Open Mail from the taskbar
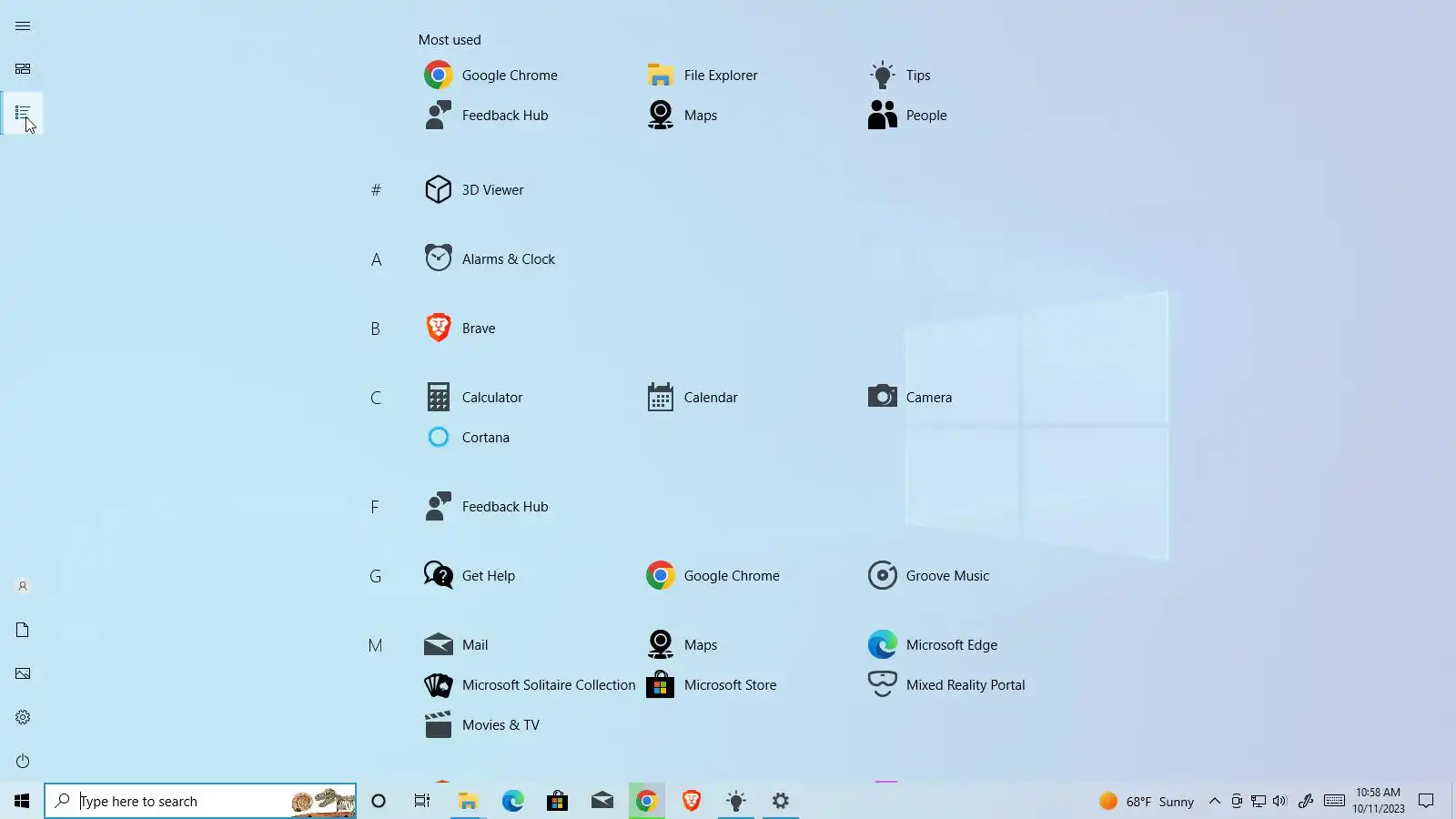This screenshot has height=819, width=1456. [602, 801]
